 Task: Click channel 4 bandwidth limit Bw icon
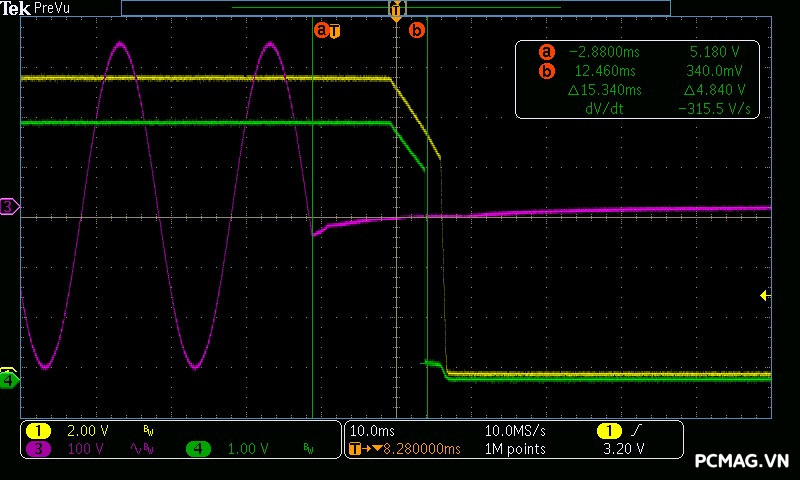[x=309, y=449]
